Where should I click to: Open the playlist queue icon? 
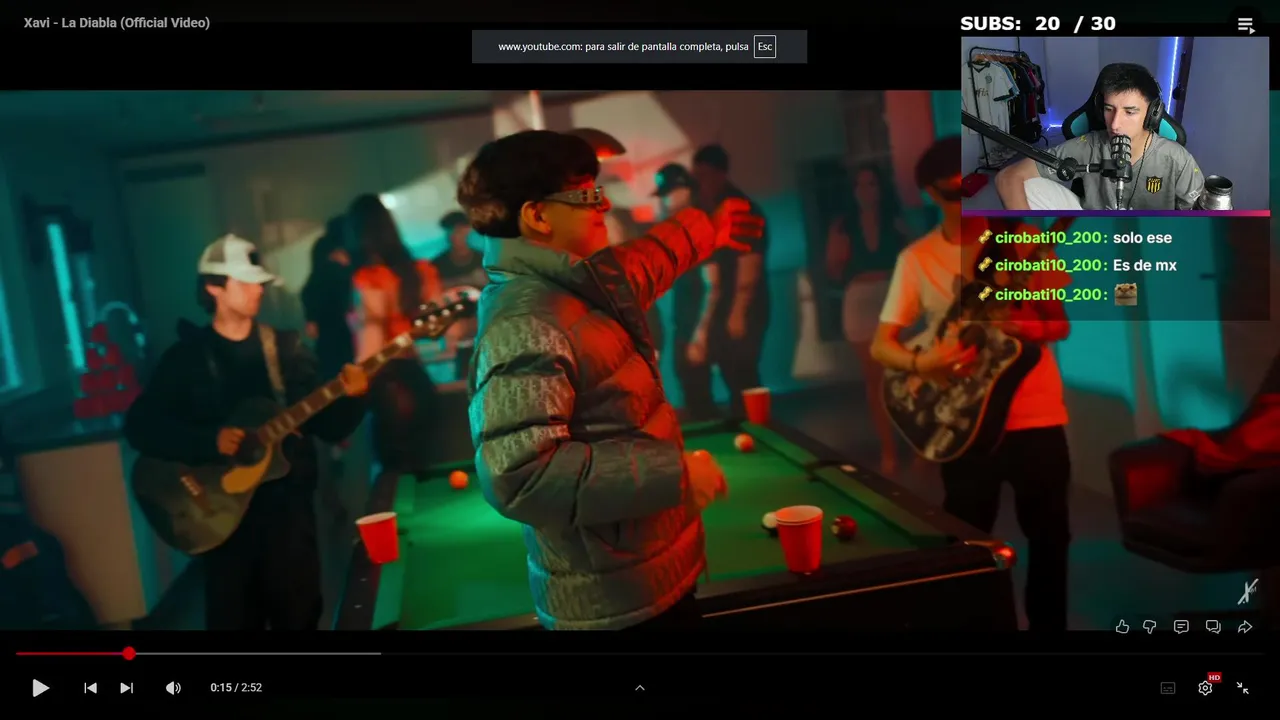[1245, 25]
